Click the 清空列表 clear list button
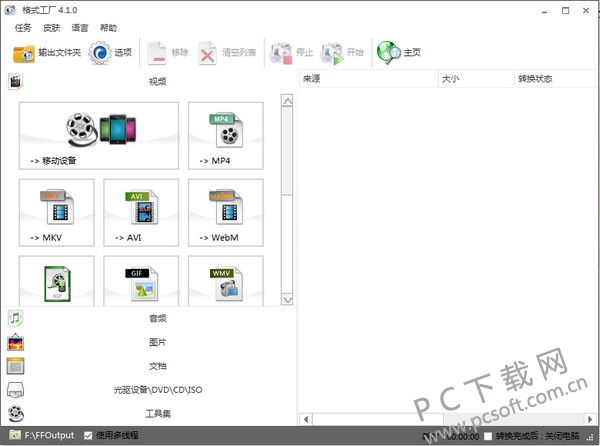This screenshot has width=600, height=446. [227, 52]
